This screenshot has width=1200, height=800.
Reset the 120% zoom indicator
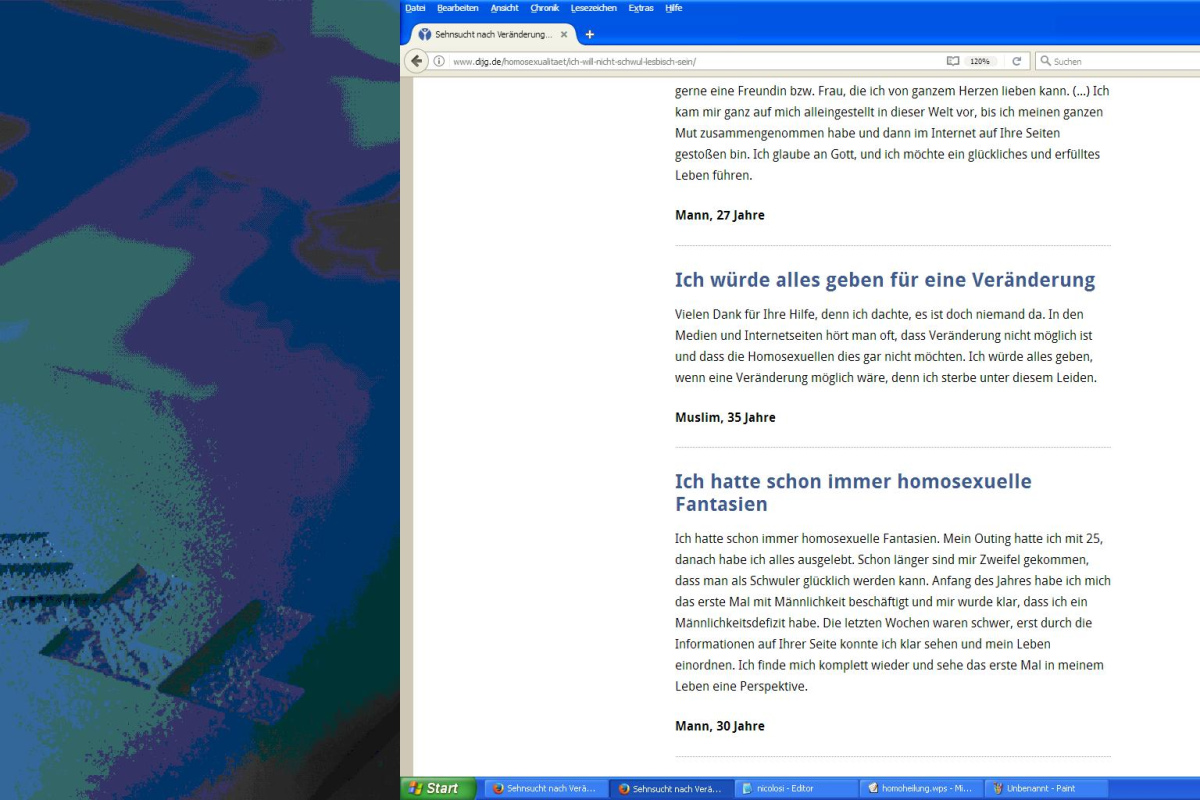[980, 61]
